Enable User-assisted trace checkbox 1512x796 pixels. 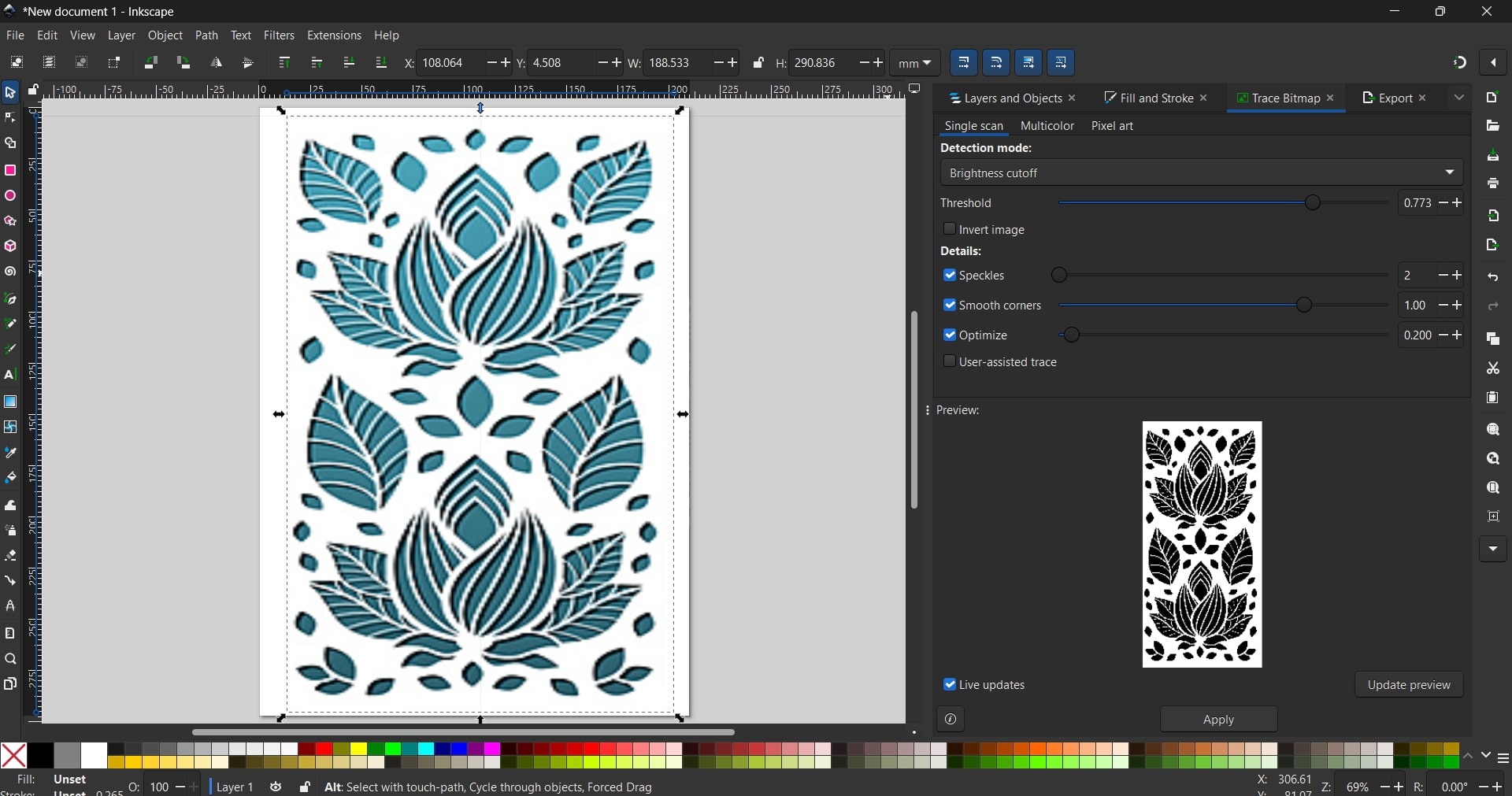pos(950,361)
